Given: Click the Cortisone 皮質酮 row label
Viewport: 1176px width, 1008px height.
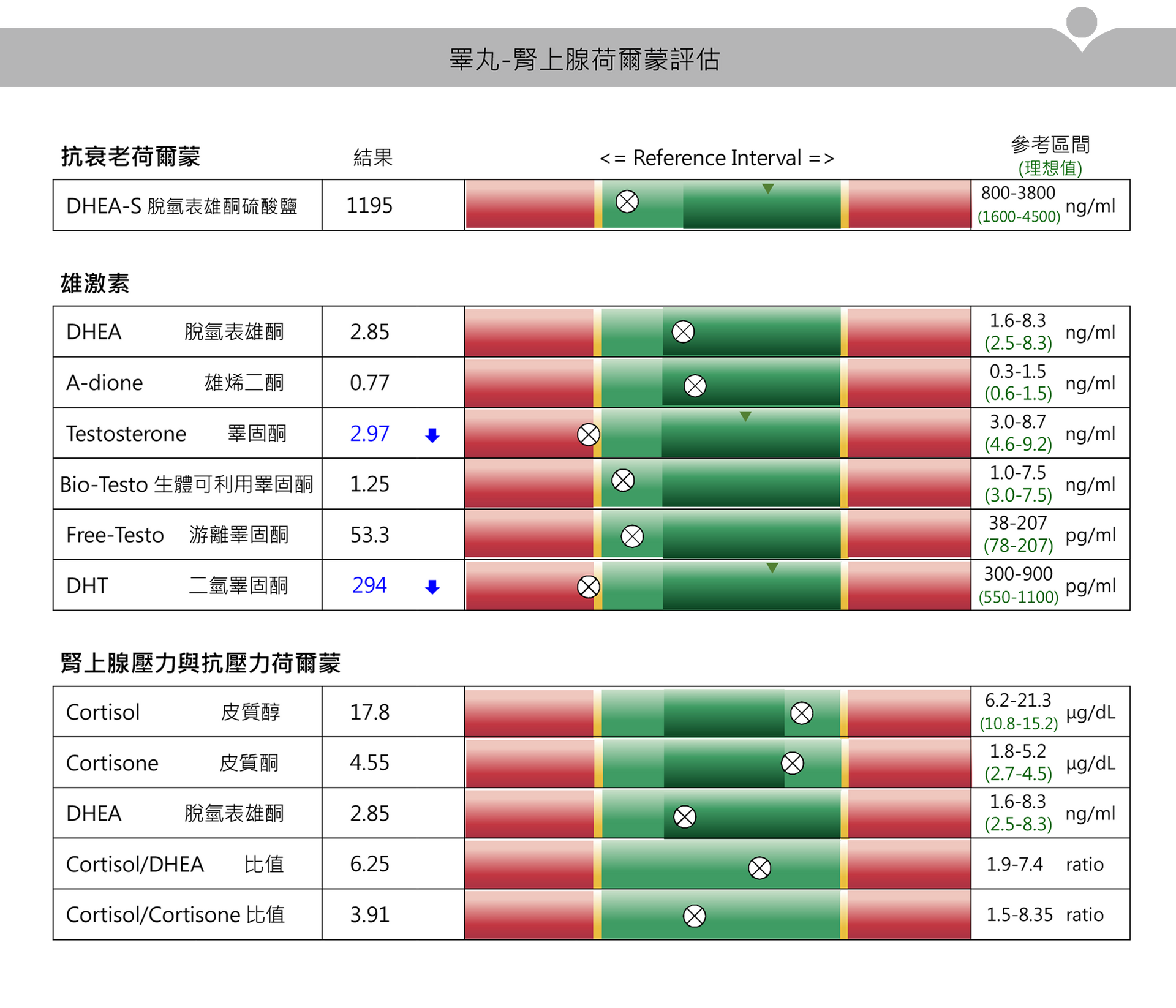Looking at the screenshot, I should point(172,763).
